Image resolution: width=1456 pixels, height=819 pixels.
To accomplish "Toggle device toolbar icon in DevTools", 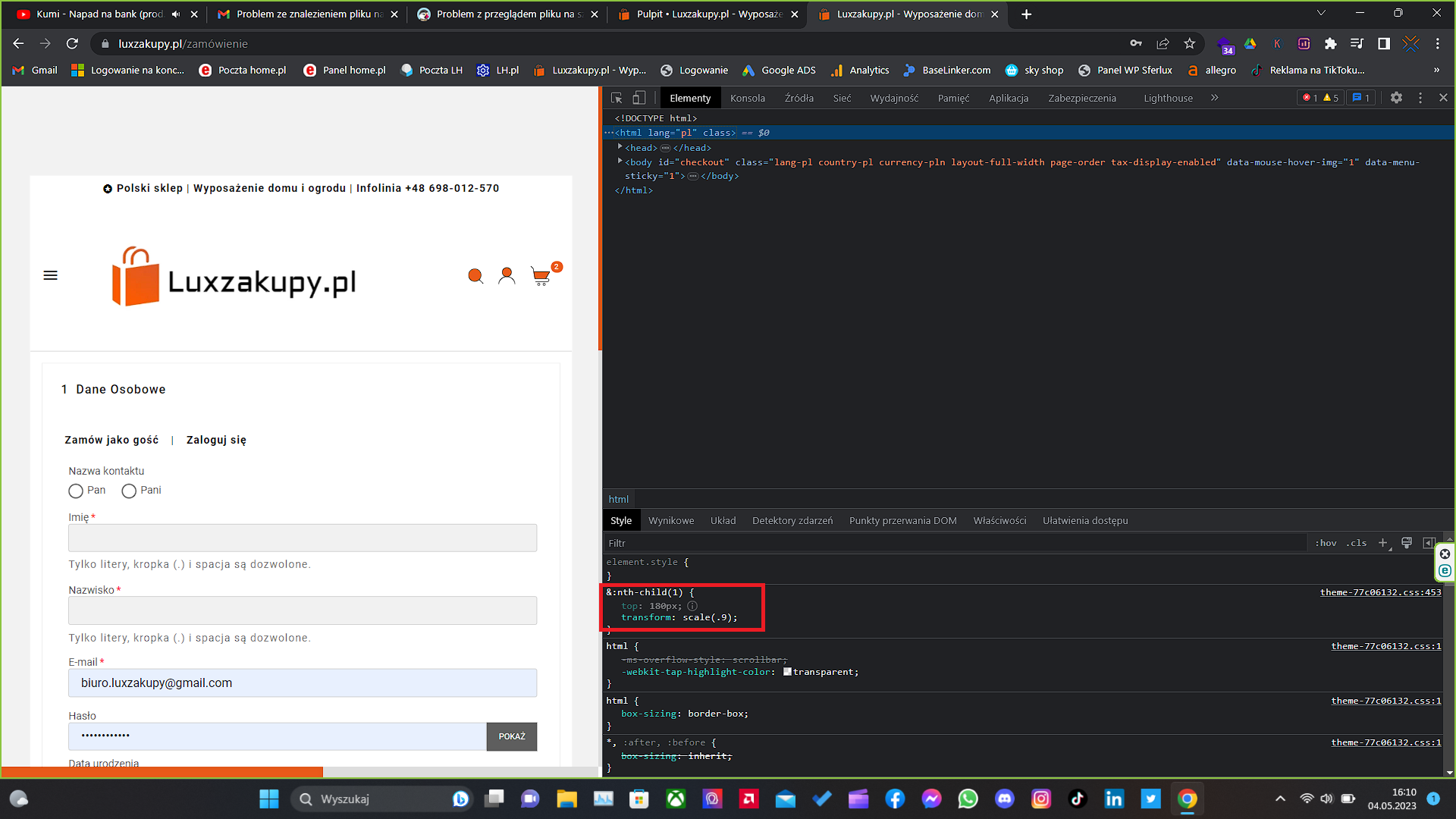I will pos(639,98).
